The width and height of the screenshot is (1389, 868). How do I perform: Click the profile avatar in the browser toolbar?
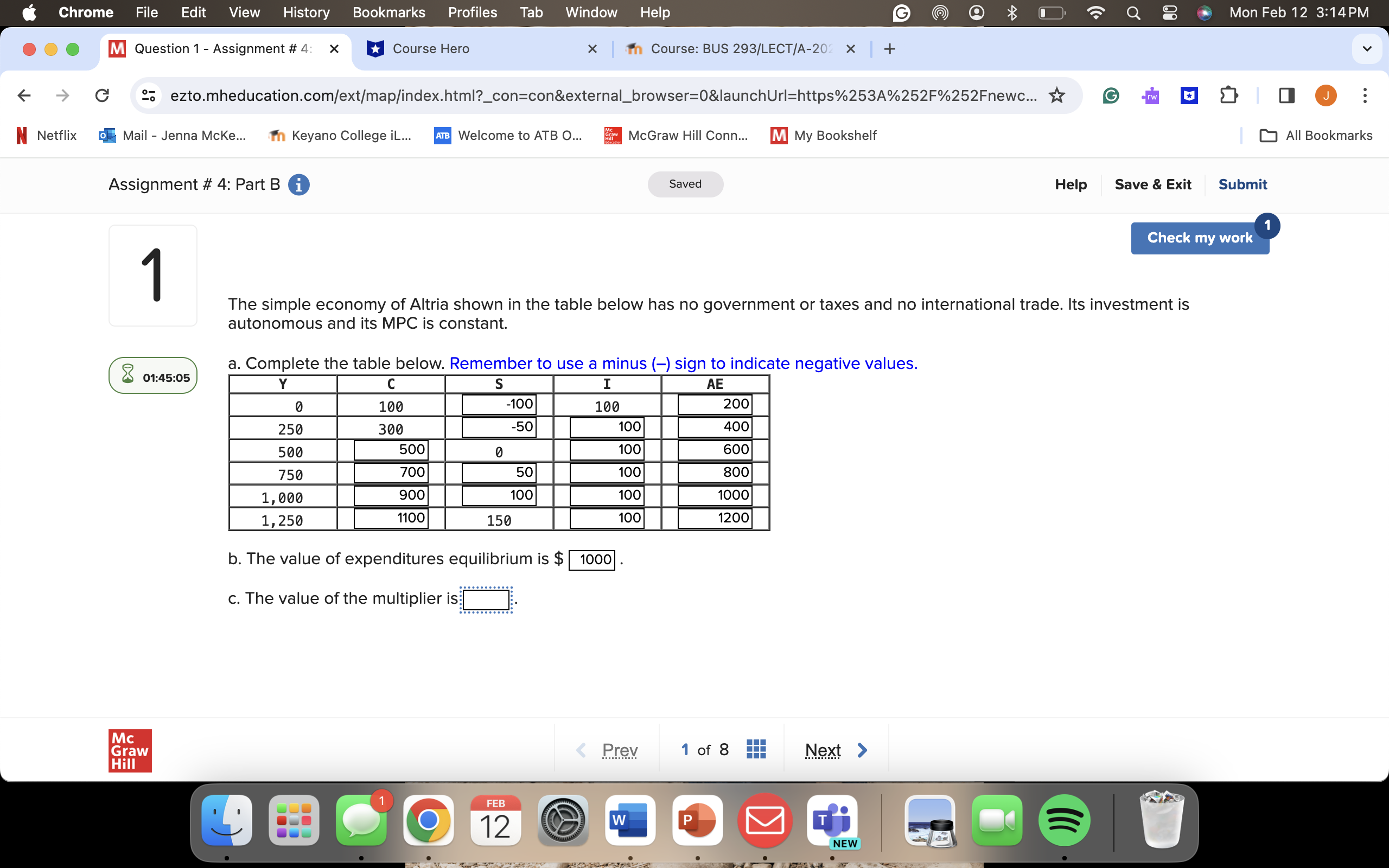click(1326, 95)
